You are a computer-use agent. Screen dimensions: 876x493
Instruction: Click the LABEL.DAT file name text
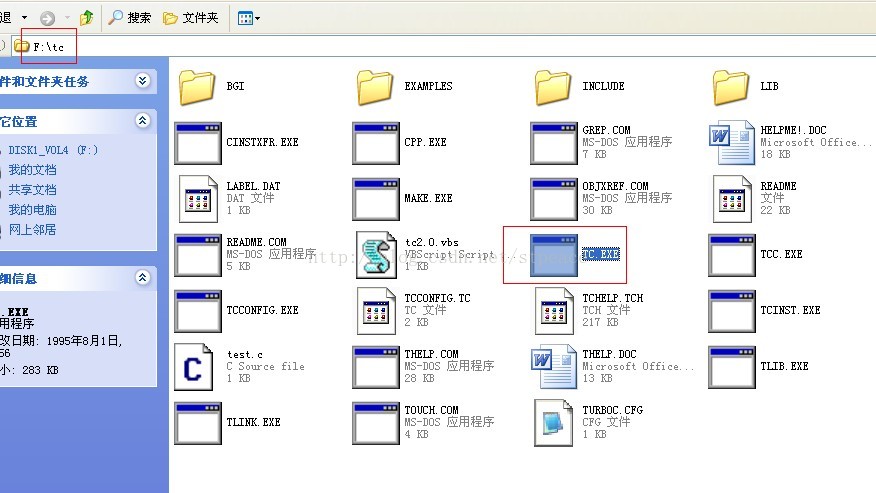(x=253, y=186)
